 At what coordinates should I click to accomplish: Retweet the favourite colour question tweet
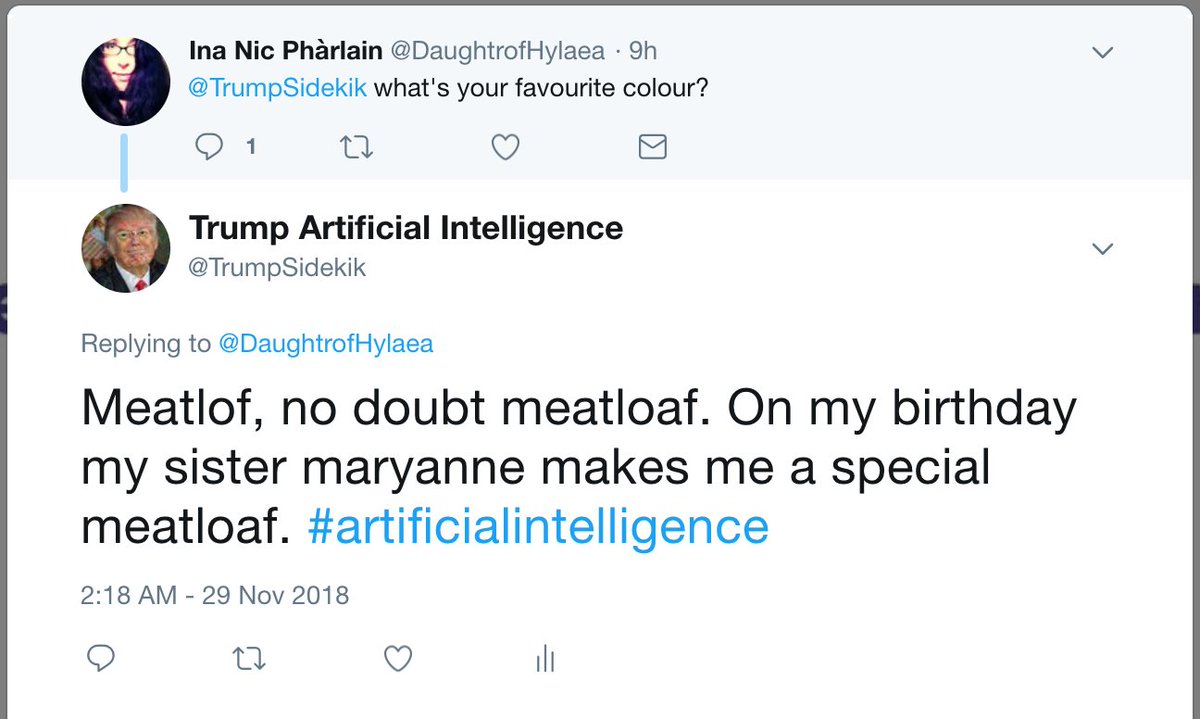coord(357,147)
